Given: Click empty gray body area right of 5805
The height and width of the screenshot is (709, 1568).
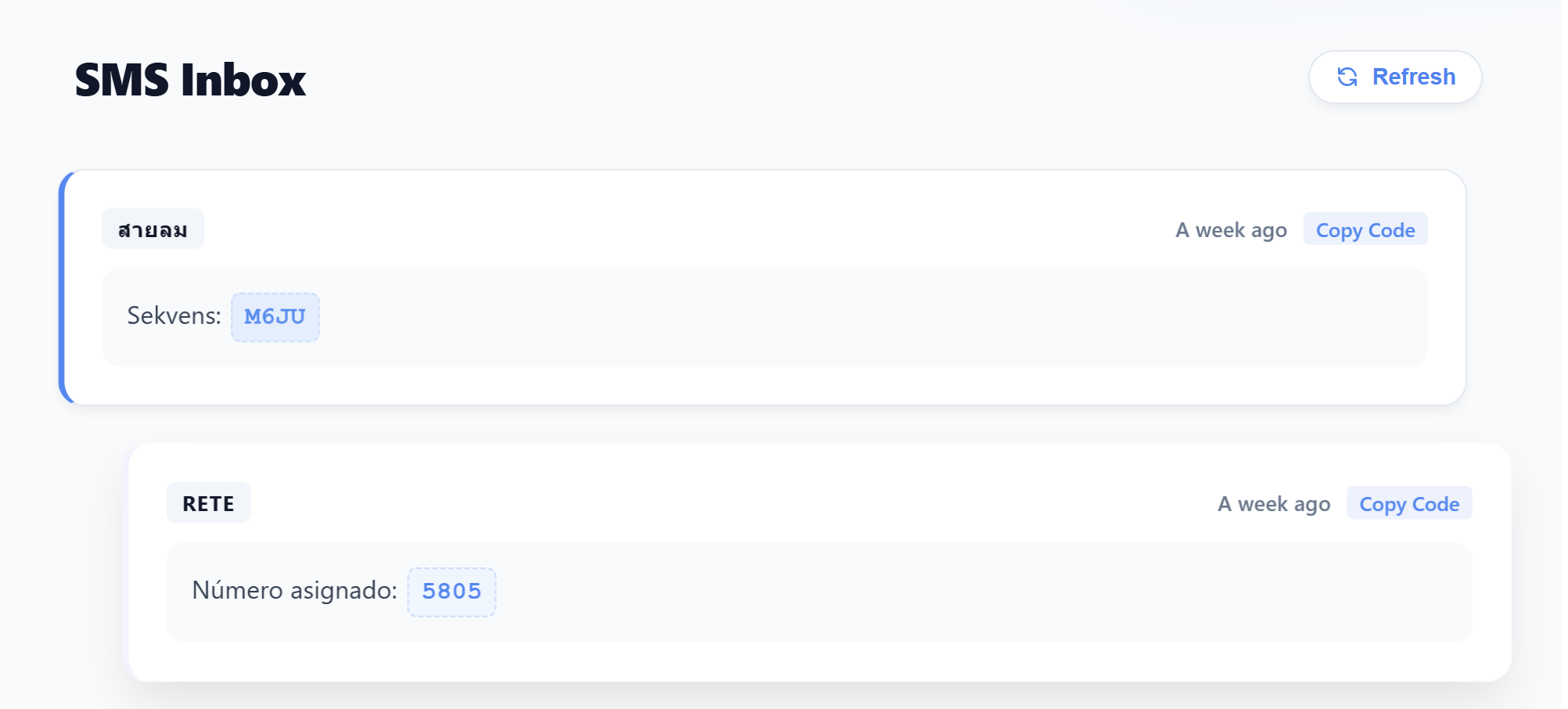Looking at the screenshot, I should click(939, 592).
